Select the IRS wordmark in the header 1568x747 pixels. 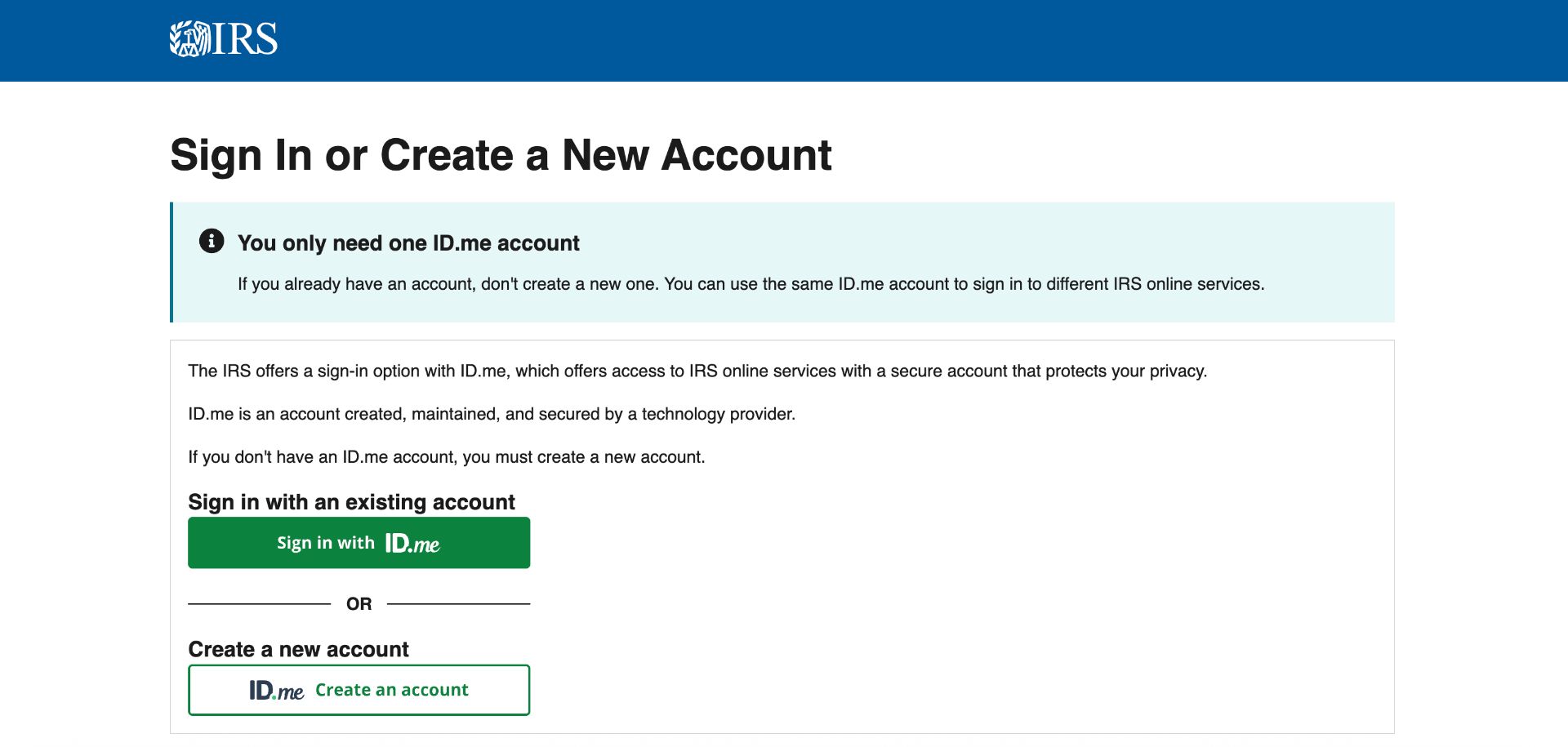pyautogui.click(x=244, y=39)
